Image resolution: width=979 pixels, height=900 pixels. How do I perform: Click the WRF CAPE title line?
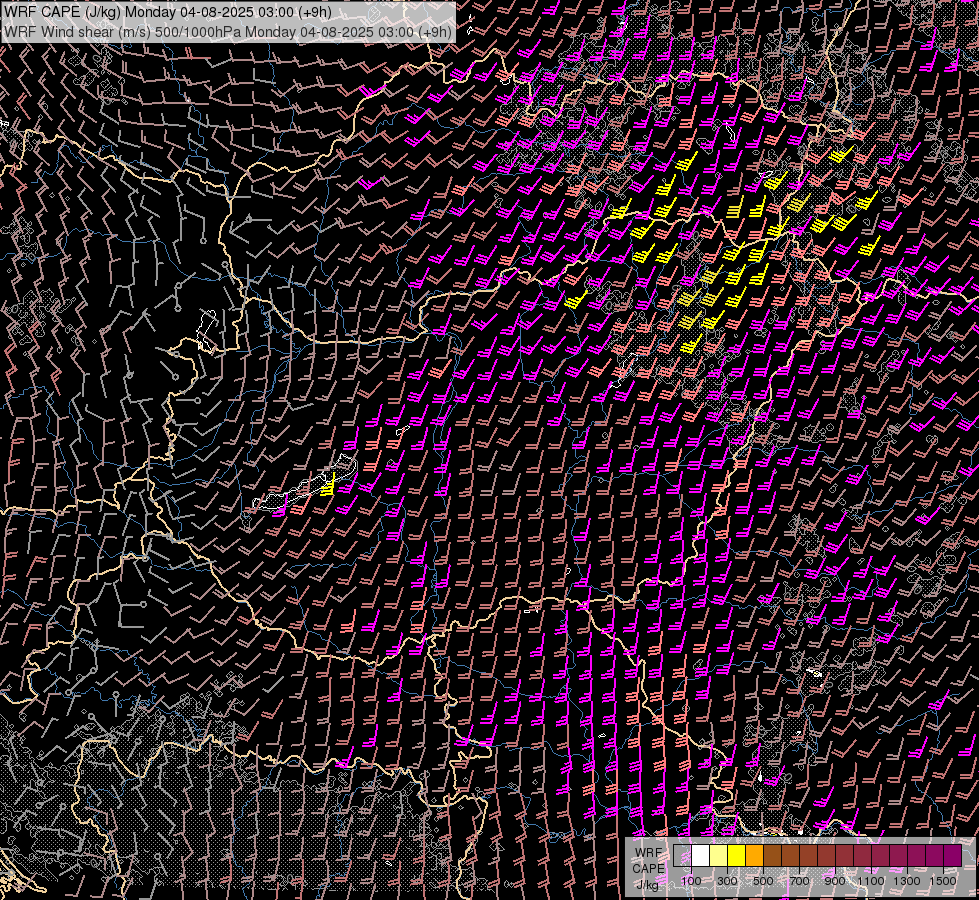(x=167, y=12)
